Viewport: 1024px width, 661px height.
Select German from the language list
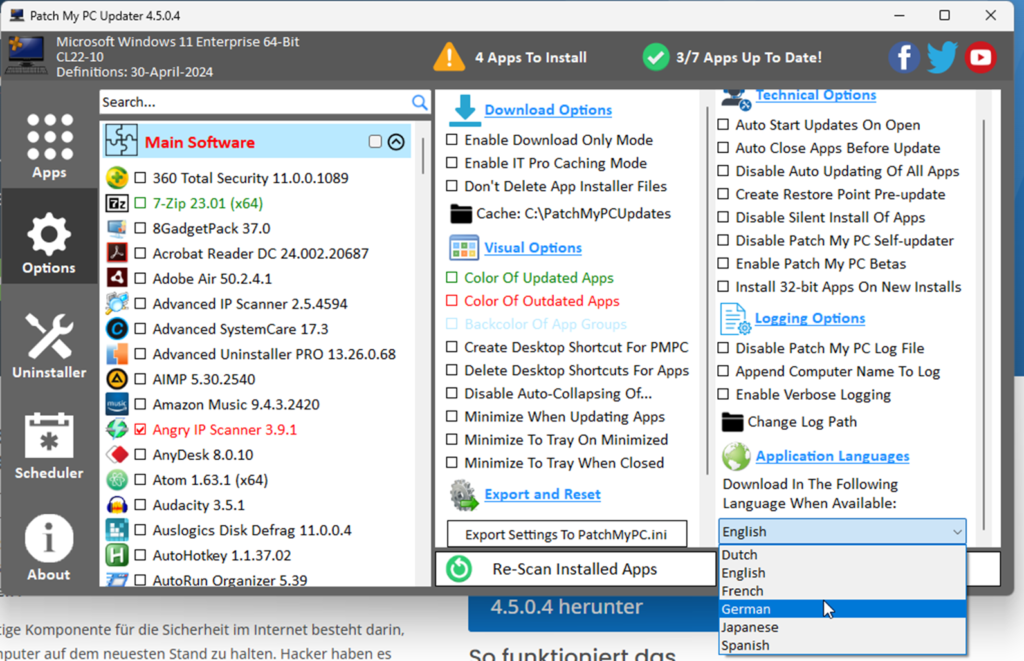746,609
